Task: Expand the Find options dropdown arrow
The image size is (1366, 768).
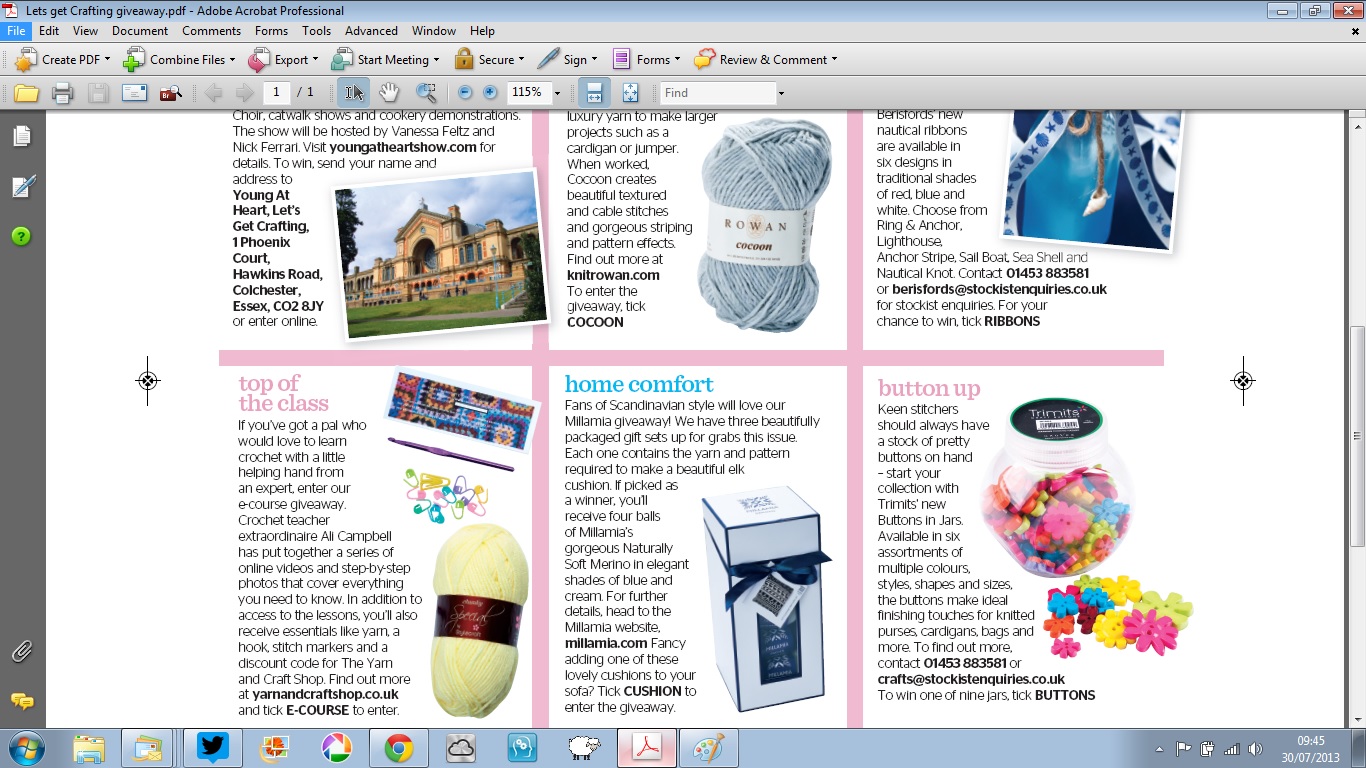Action: [x=781, y=93]
